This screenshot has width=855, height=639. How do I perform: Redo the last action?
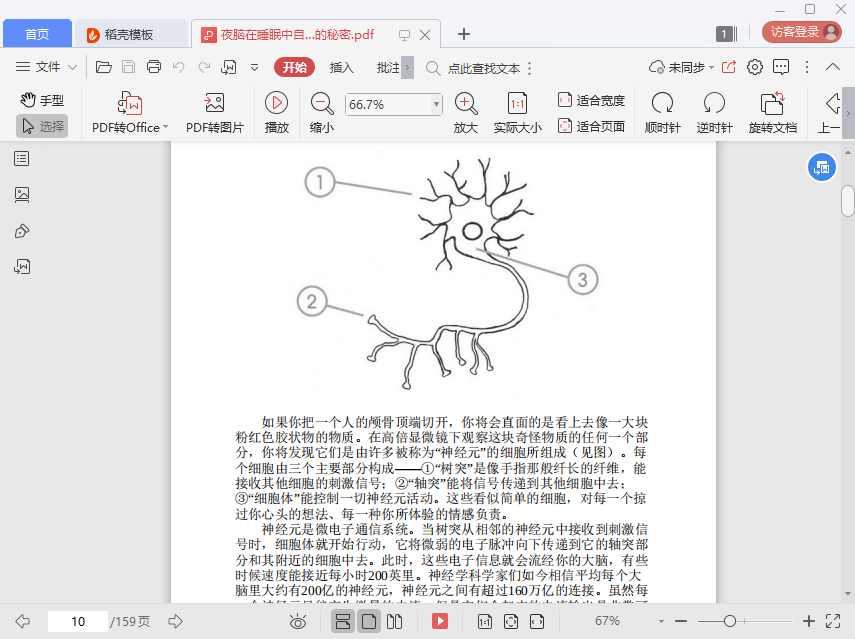(204, 67)
